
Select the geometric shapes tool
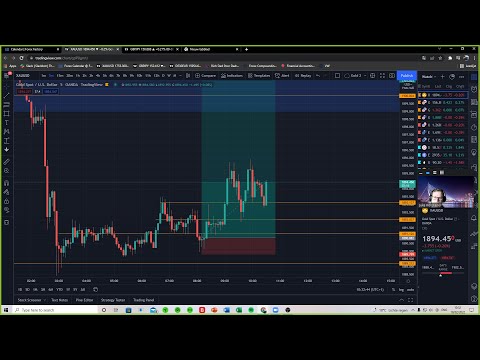tap(7, 114)
